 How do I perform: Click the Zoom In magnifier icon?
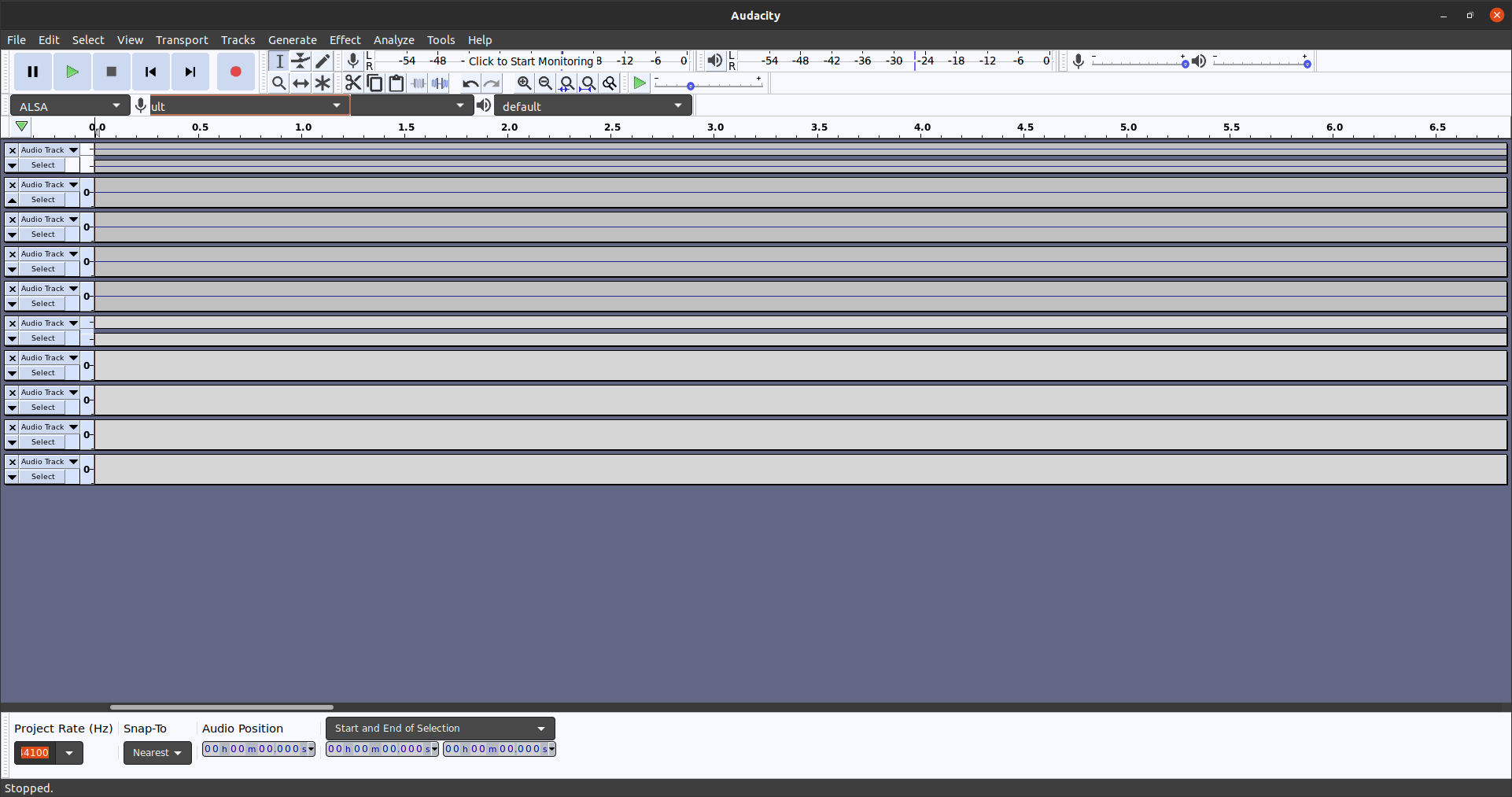524,83
